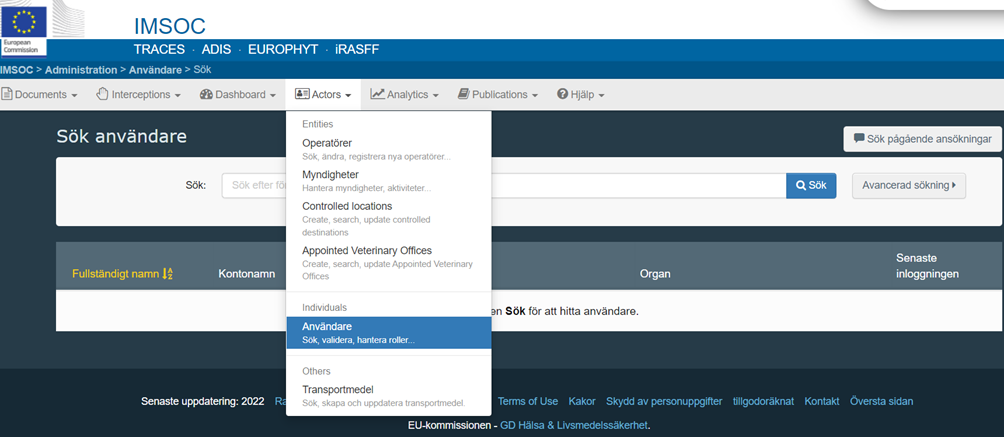This screenshot has width=1004, height=437.
Task: Click the speech bubble icon on pending applications button
Action: 859,138
